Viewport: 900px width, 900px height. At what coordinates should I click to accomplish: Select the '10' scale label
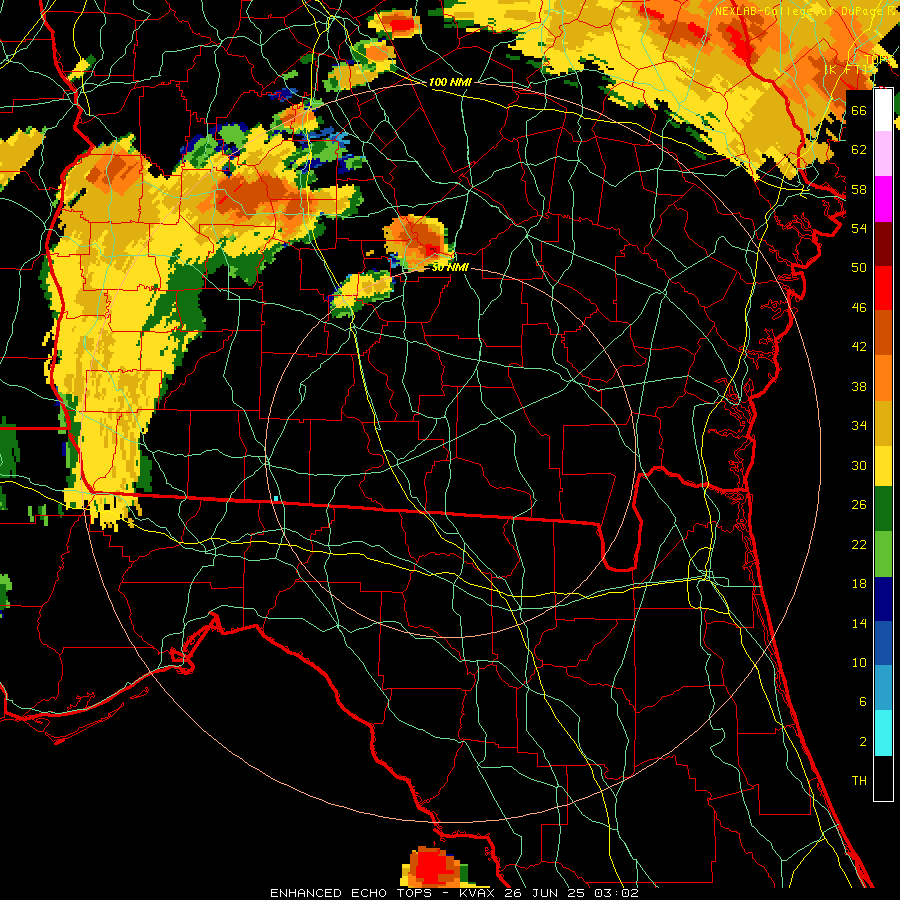(x=859, y=662)
